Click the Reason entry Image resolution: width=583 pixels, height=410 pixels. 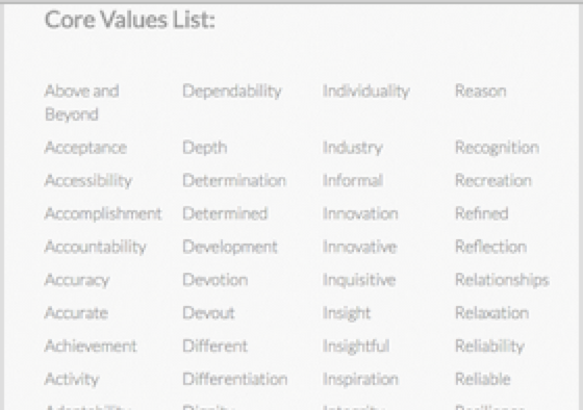pos(481,91)
